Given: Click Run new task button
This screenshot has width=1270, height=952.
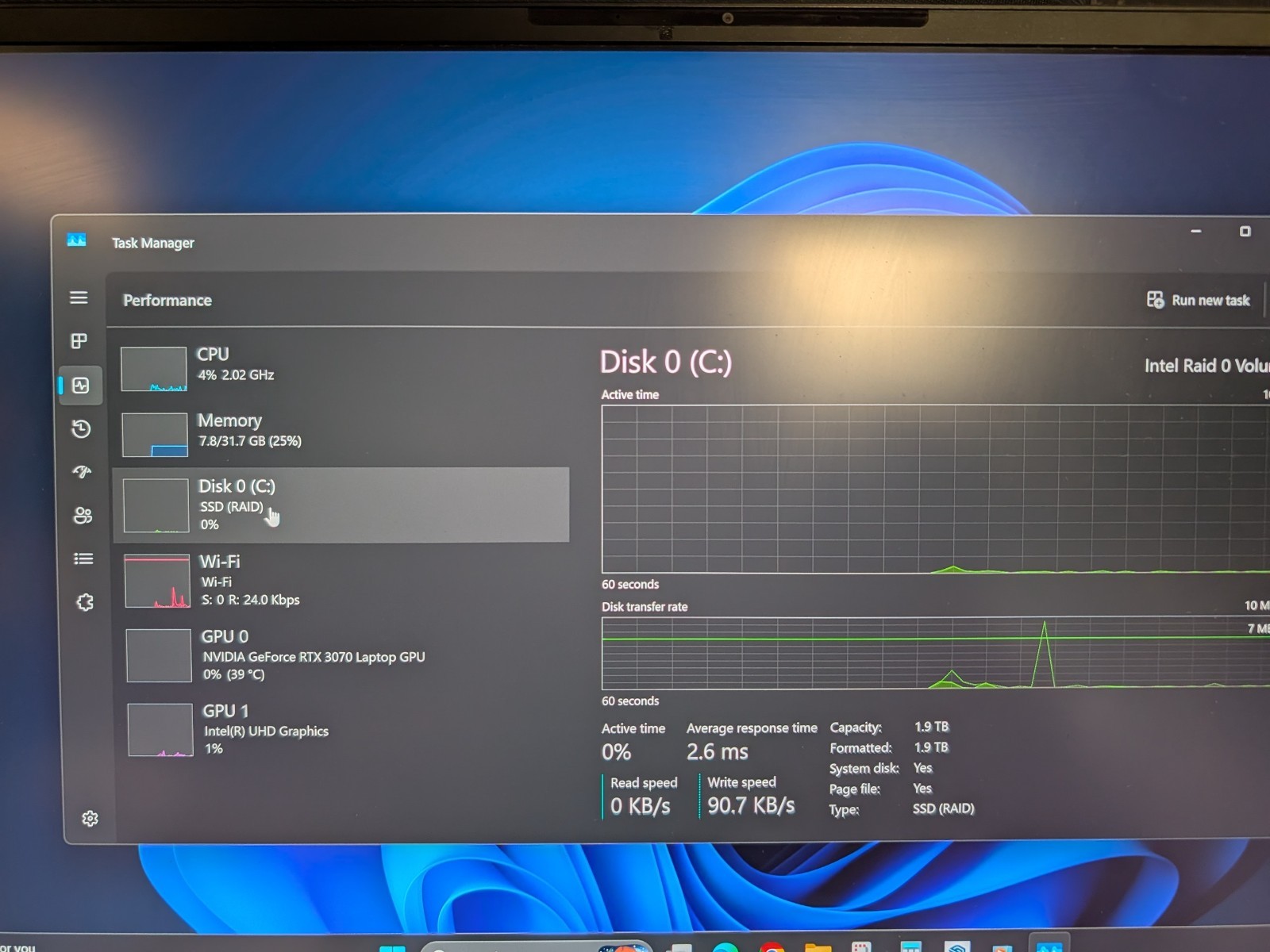Looking at the screenshot, I should [x=1199, y=300].
